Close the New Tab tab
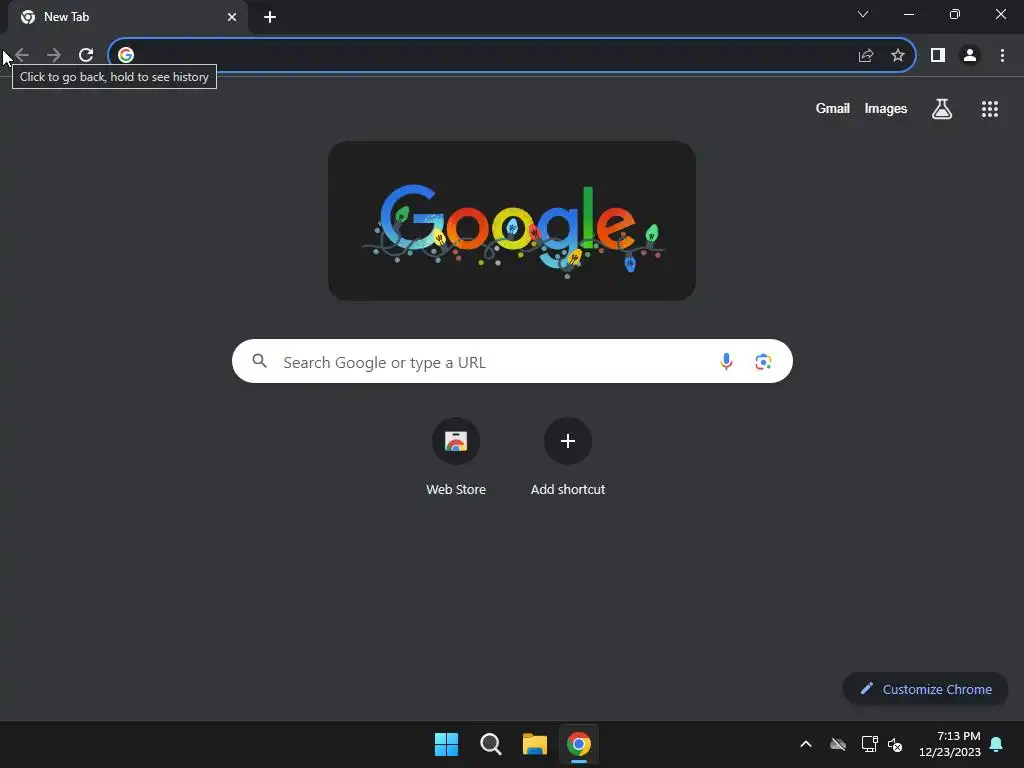 tap(232, 17)
